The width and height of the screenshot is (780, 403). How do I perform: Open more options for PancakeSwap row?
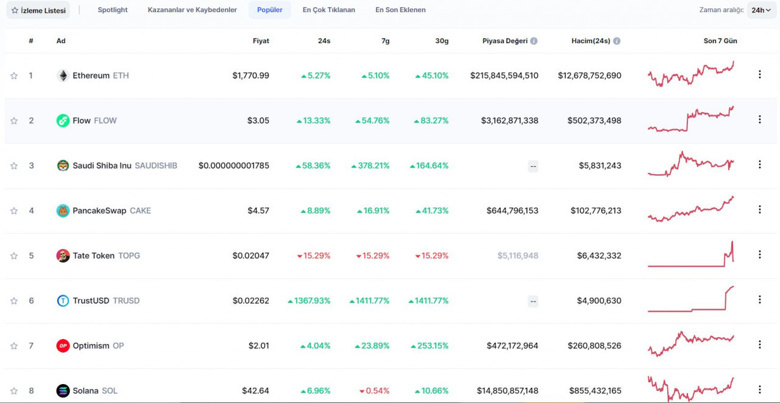(x=760, y=209)
